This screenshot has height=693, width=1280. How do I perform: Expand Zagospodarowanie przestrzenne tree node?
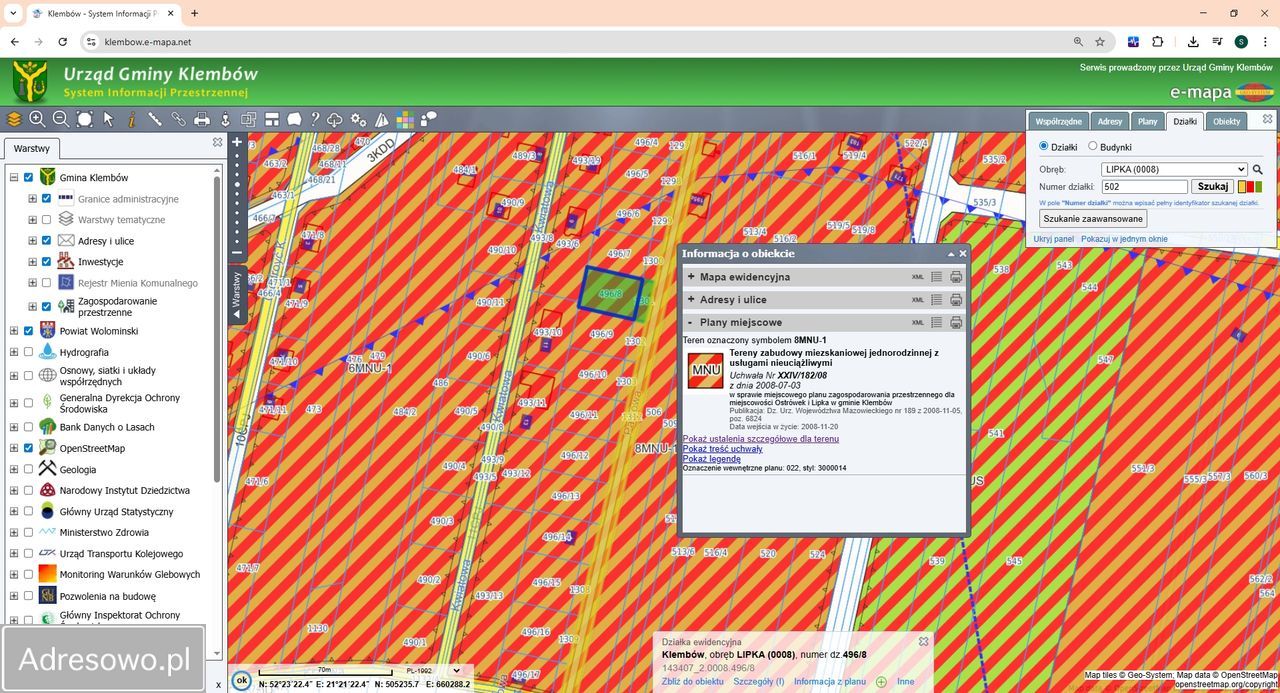coord(32,307)
